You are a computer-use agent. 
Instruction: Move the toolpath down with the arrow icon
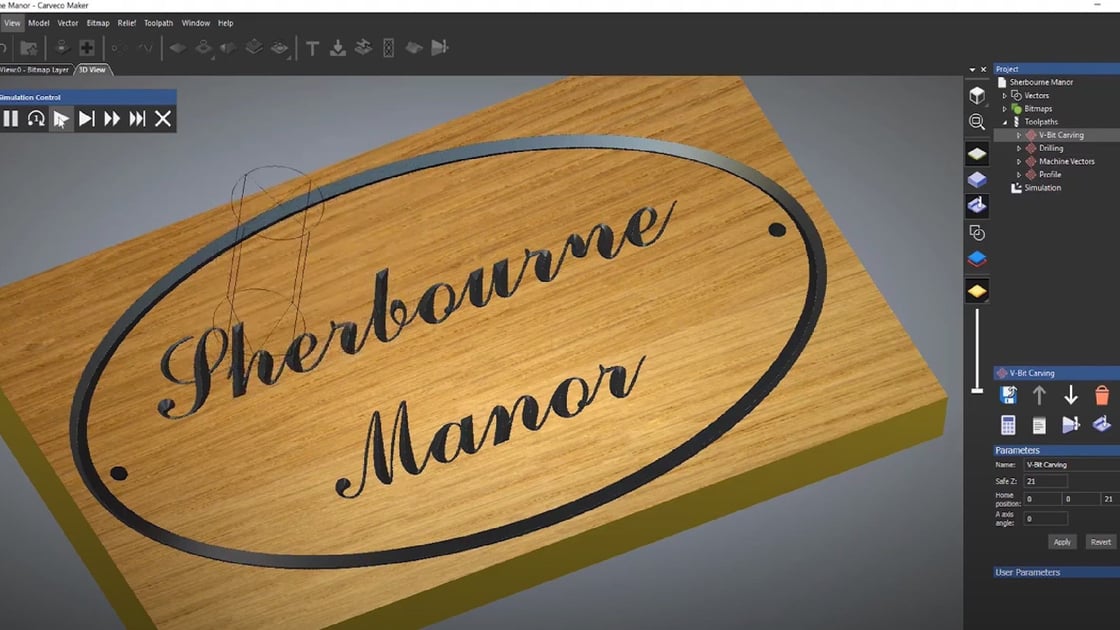pyautogui.click(x=1070, y=394)
